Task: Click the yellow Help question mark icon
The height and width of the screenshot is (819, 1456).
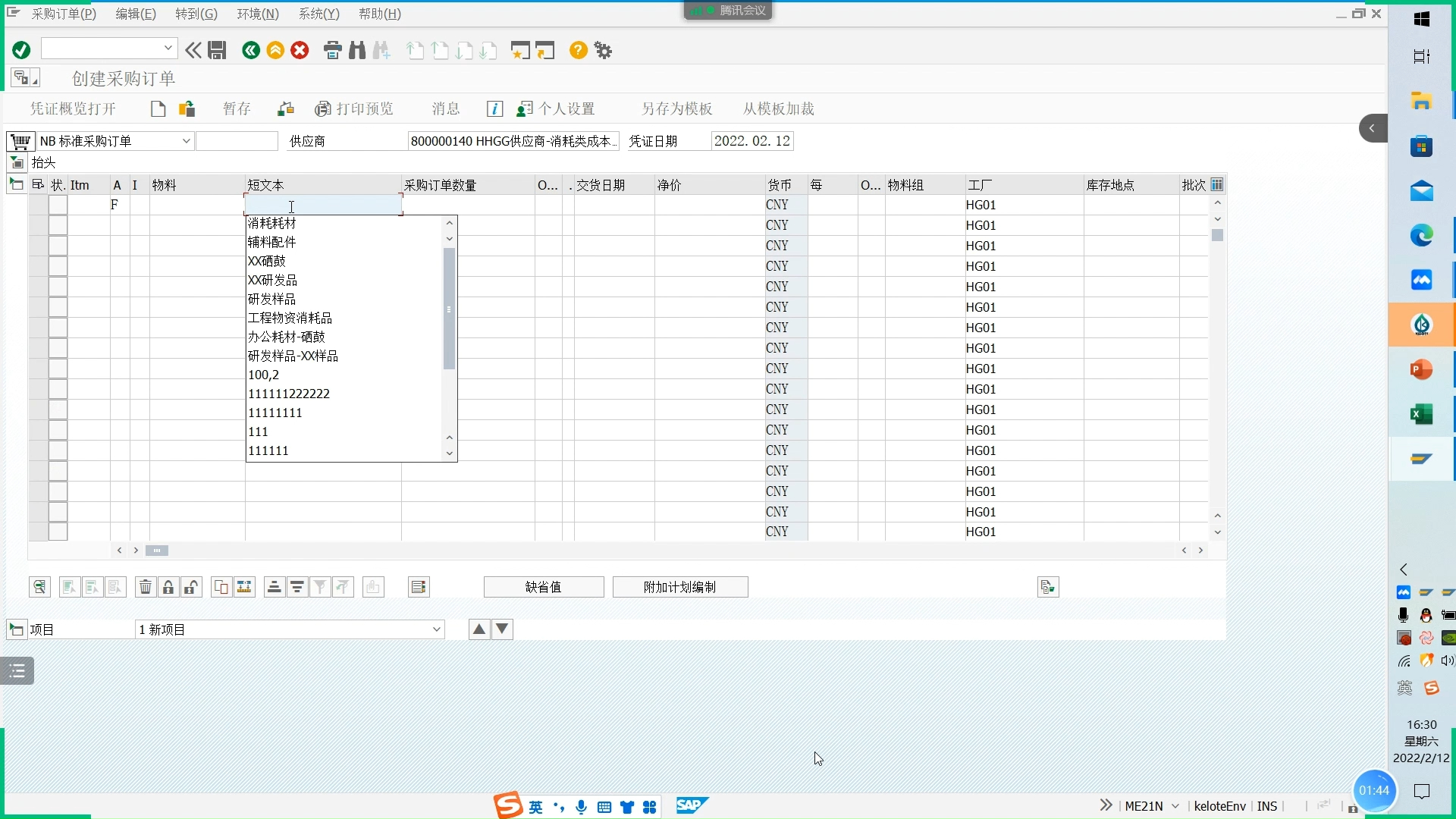Action: 578,51
